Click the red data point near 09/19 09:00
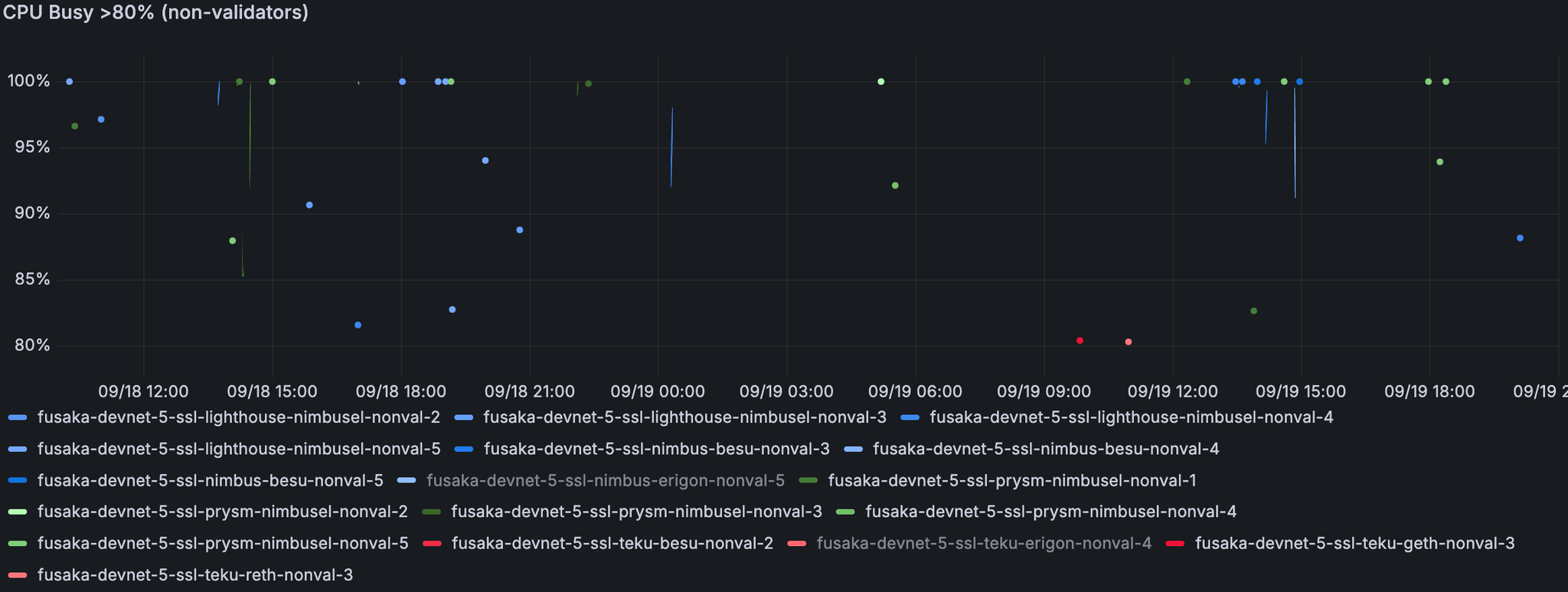This screenshot has width=1568, height=592. point(1080,340)
